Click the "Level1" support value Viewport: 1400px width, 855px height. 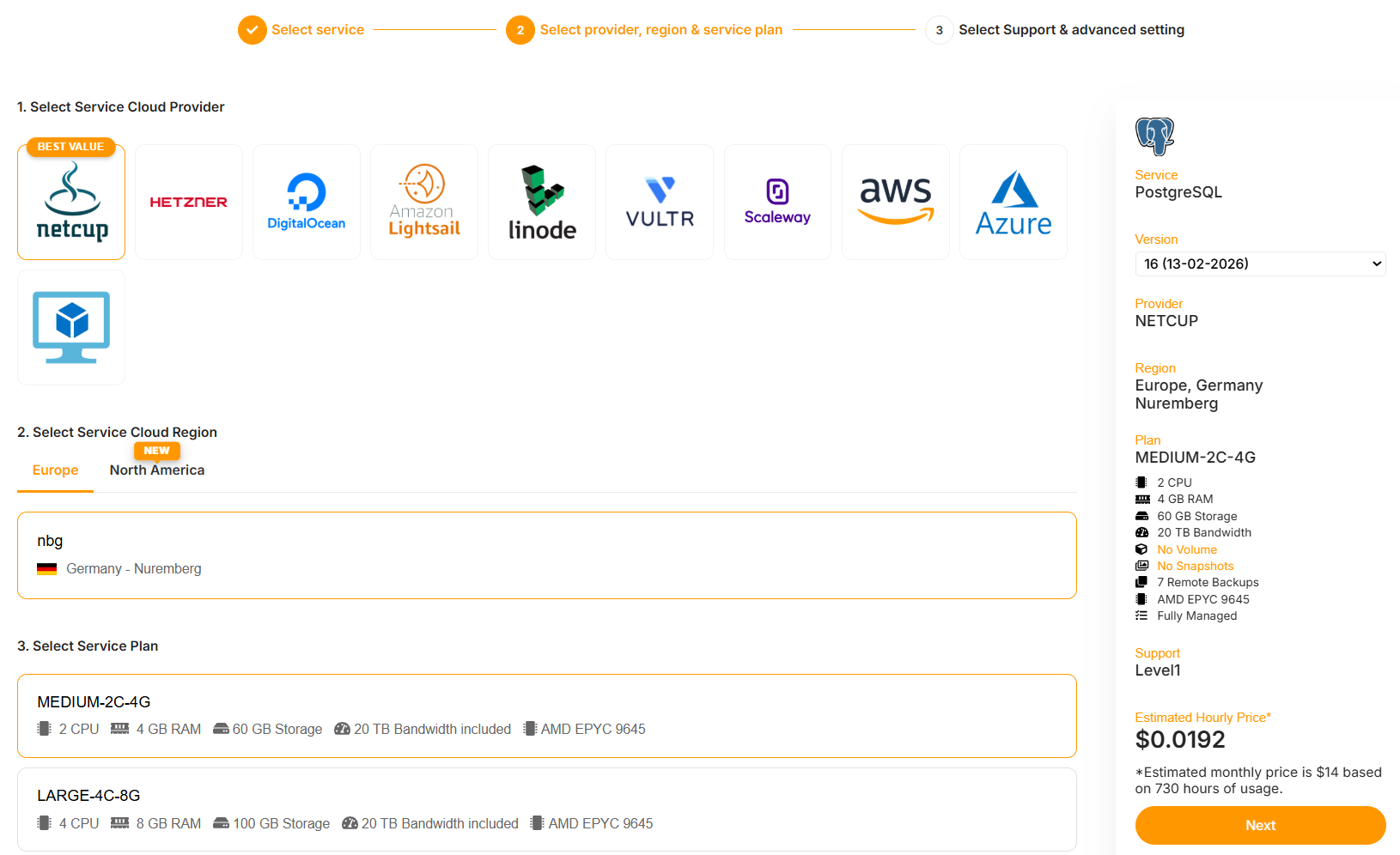coord(1158,670)
